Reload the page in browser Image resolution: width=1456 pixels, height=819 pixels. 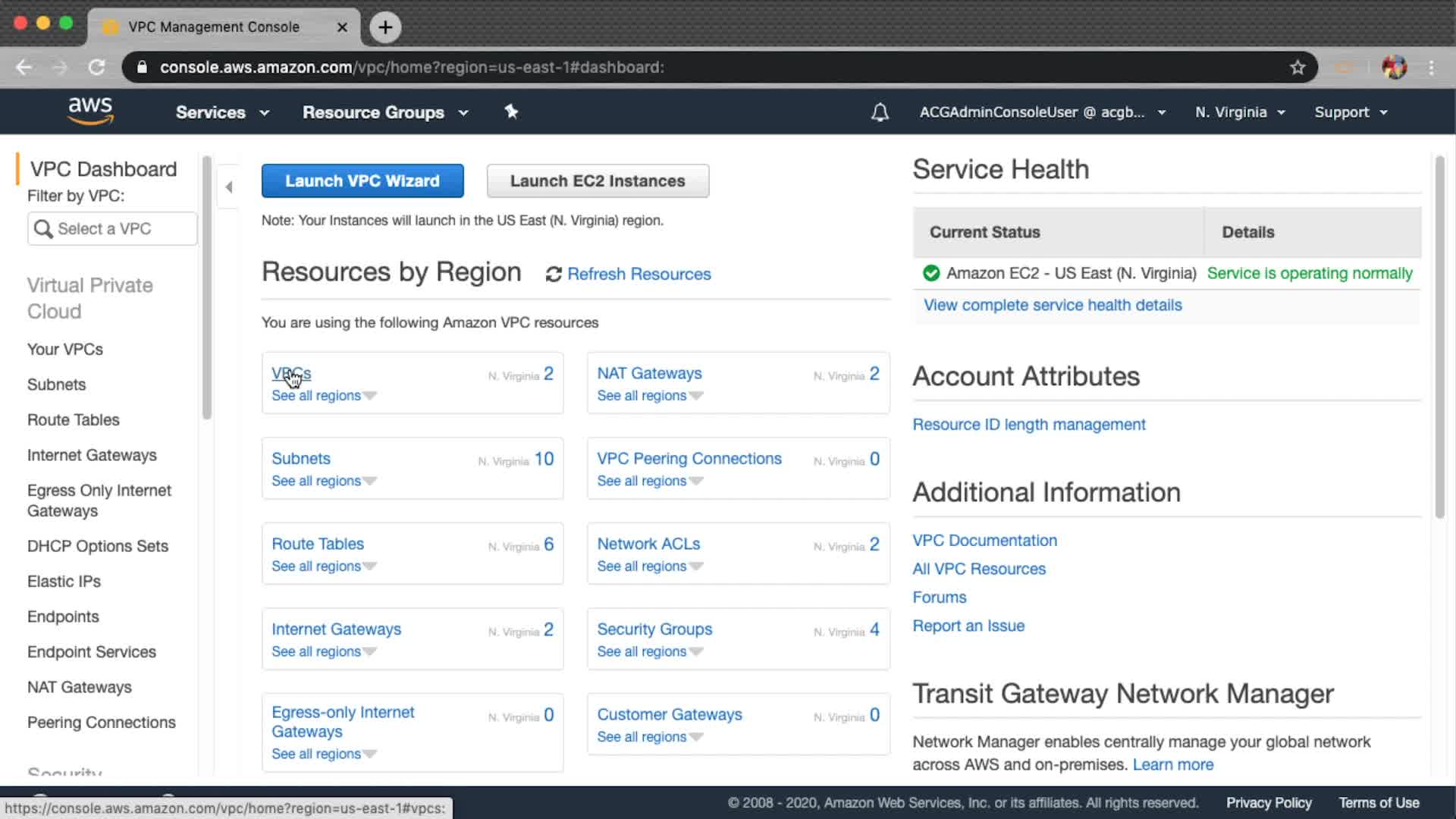pos(96,67)
